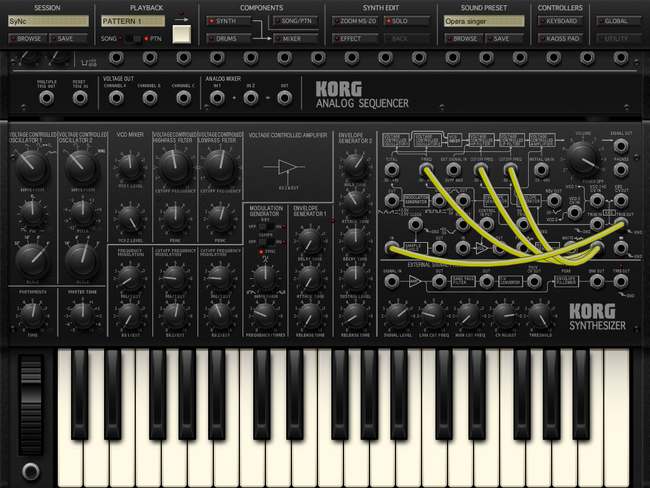
Task: Click the SIGNAL OUT jack
Action: [x=620, y=146]
